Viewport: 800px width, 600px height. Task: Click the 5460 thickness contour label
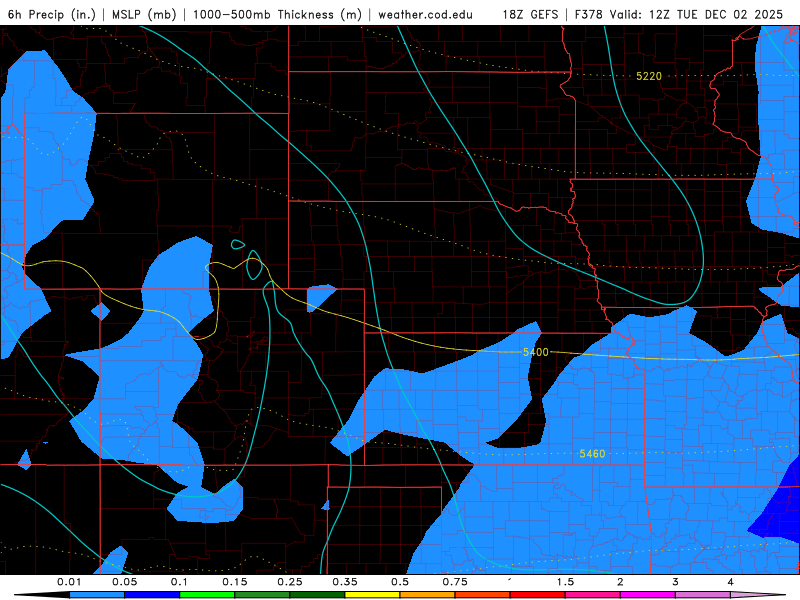pos(592,454)
